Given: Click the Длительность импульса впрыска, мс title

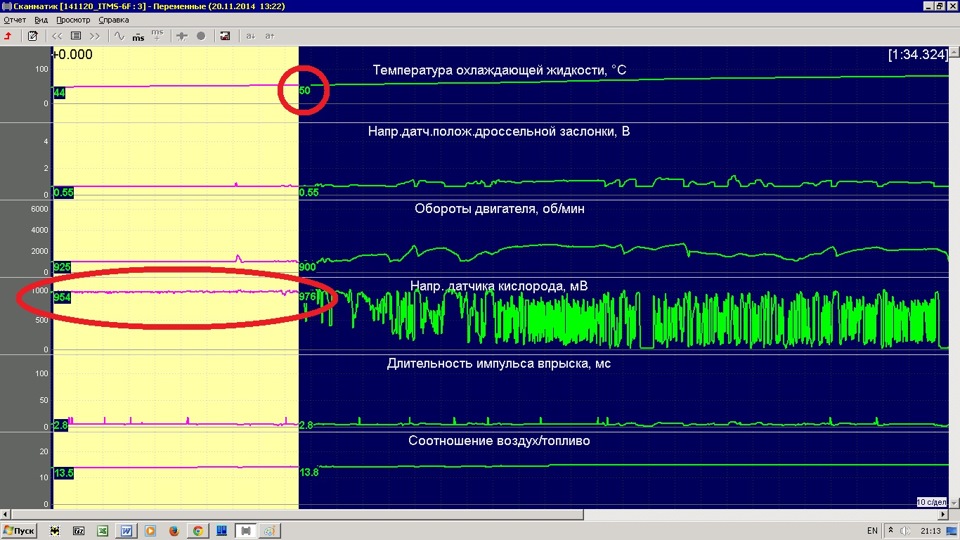Looking at the screenshot, I should click(499, 364).
